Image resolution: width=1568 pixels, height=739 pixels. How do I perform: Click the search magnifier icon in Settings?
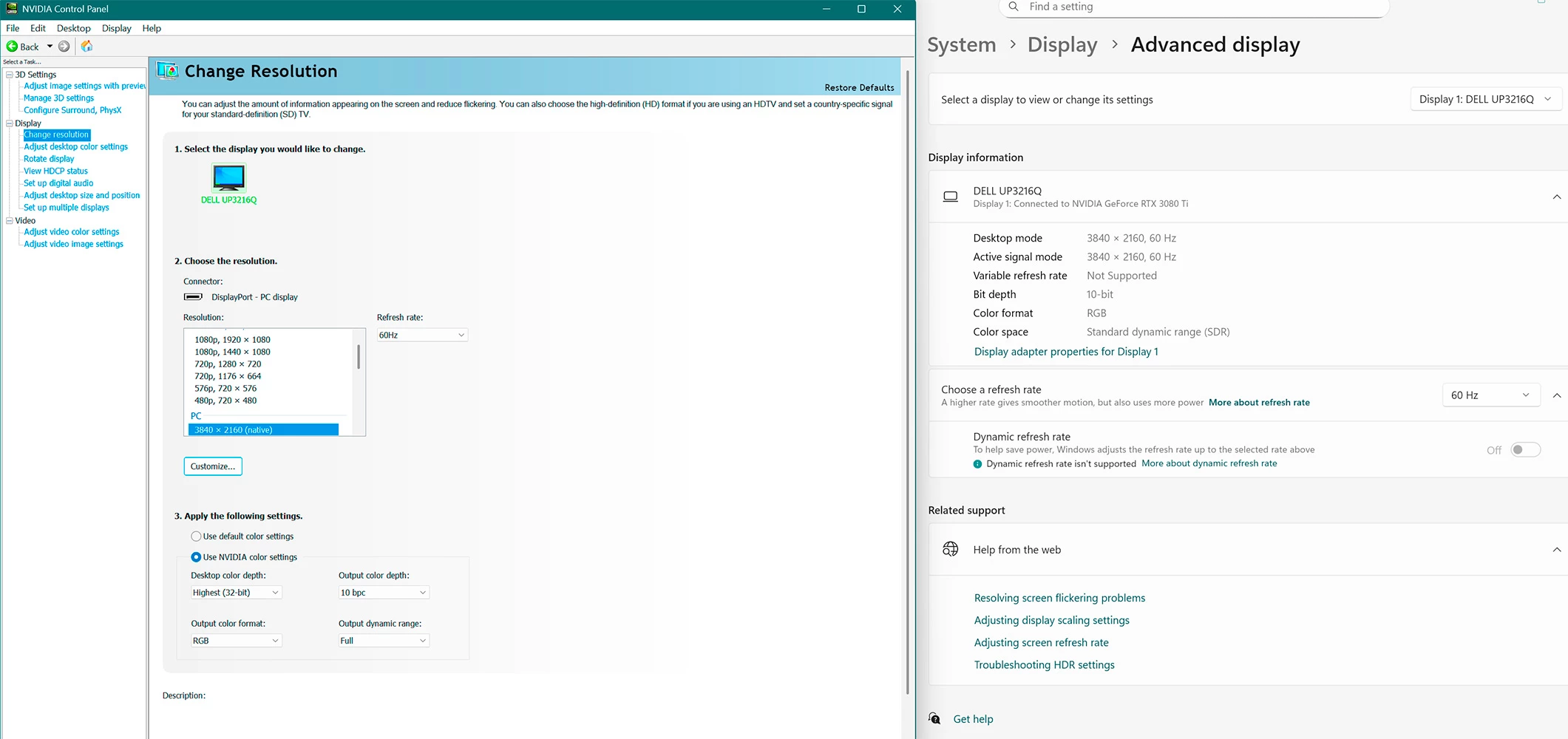click(1014, 7)
